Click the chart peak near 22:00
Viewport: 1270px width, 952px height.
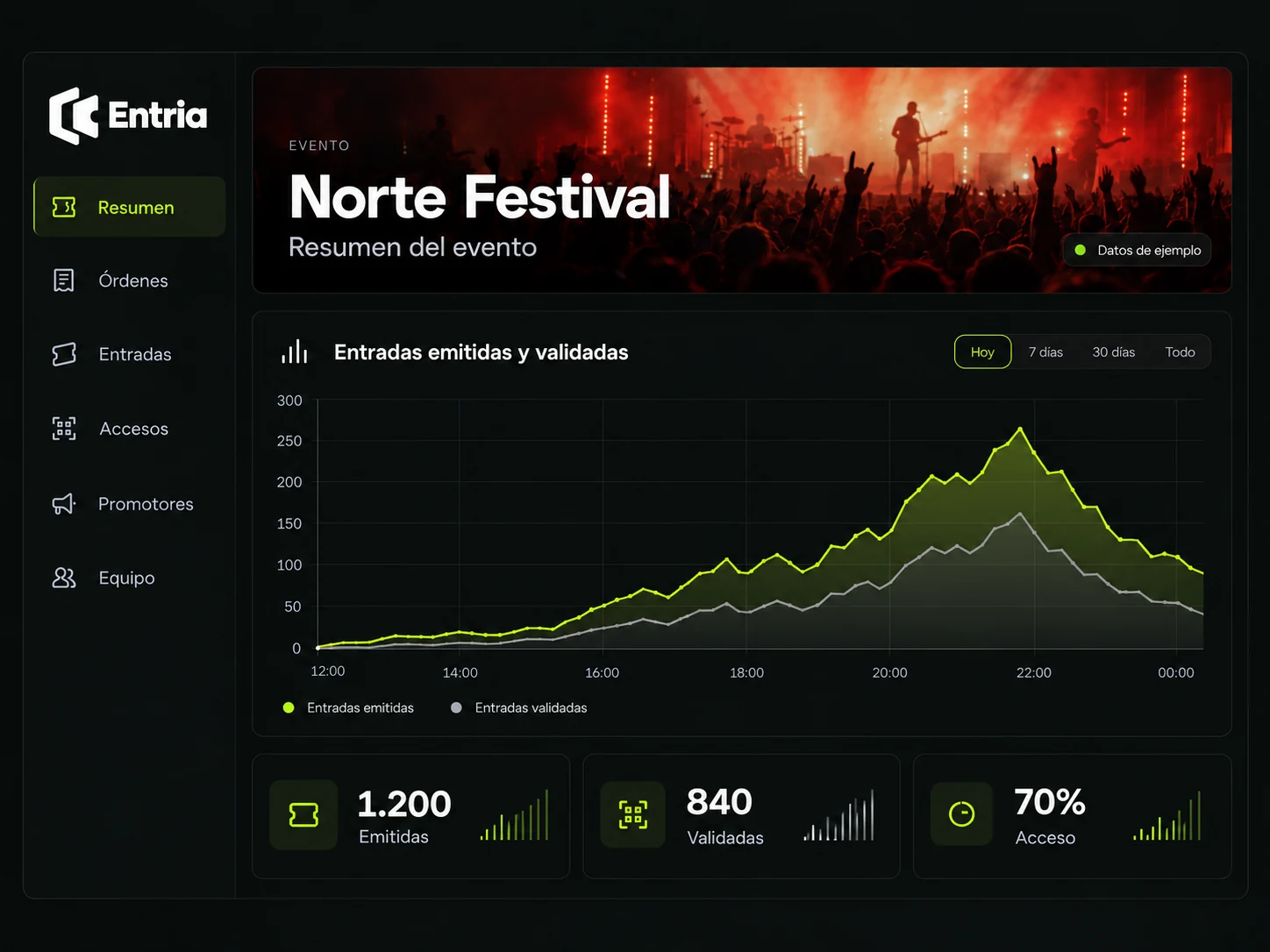point(1020,429)
